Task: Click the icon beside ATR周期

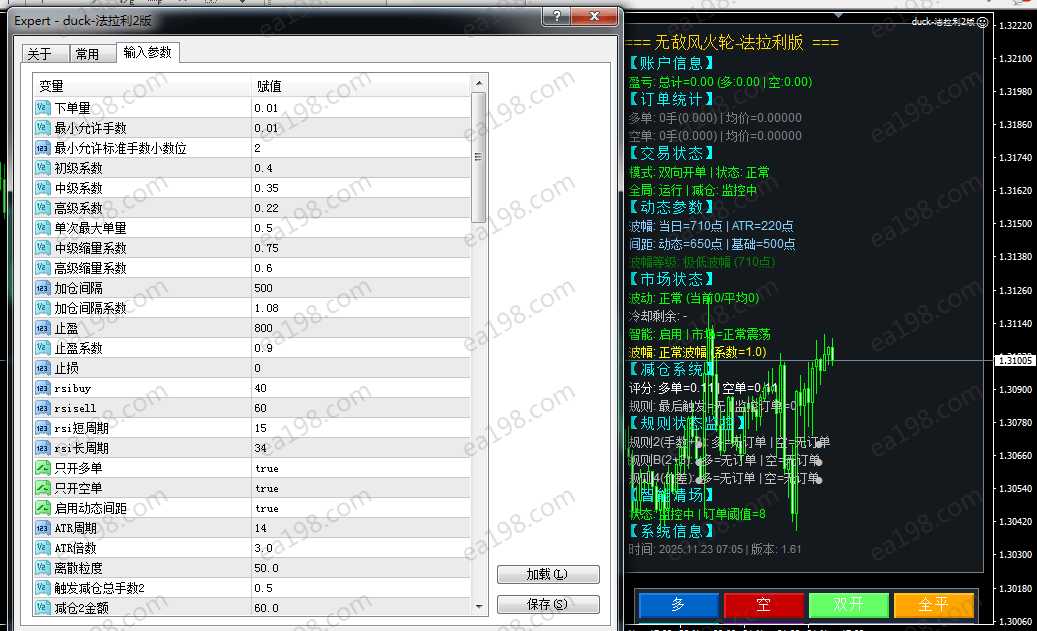Action: (x=43, y=528)
